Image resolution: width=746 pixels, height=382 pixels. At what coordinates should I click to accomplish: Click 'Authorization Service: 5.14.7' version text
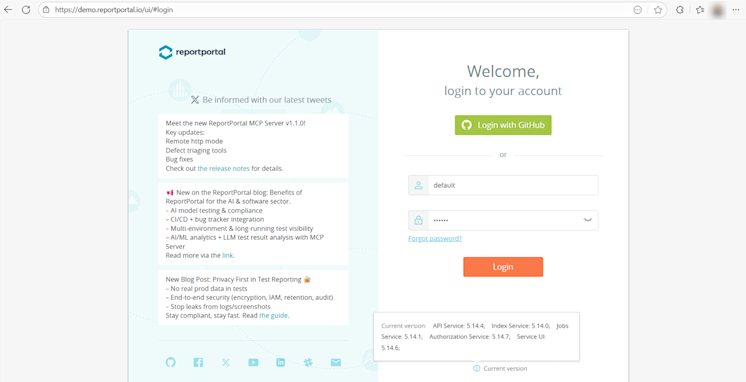pyautogui.click(x=470, y=337)
